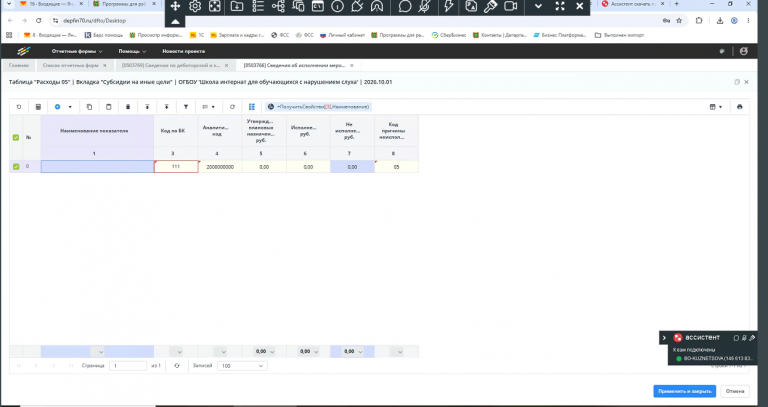The height and width of the screenshot is (407, 768).
Task: Click the move (four-arrow) icon in remote toolbar
Action: point(175,6)
